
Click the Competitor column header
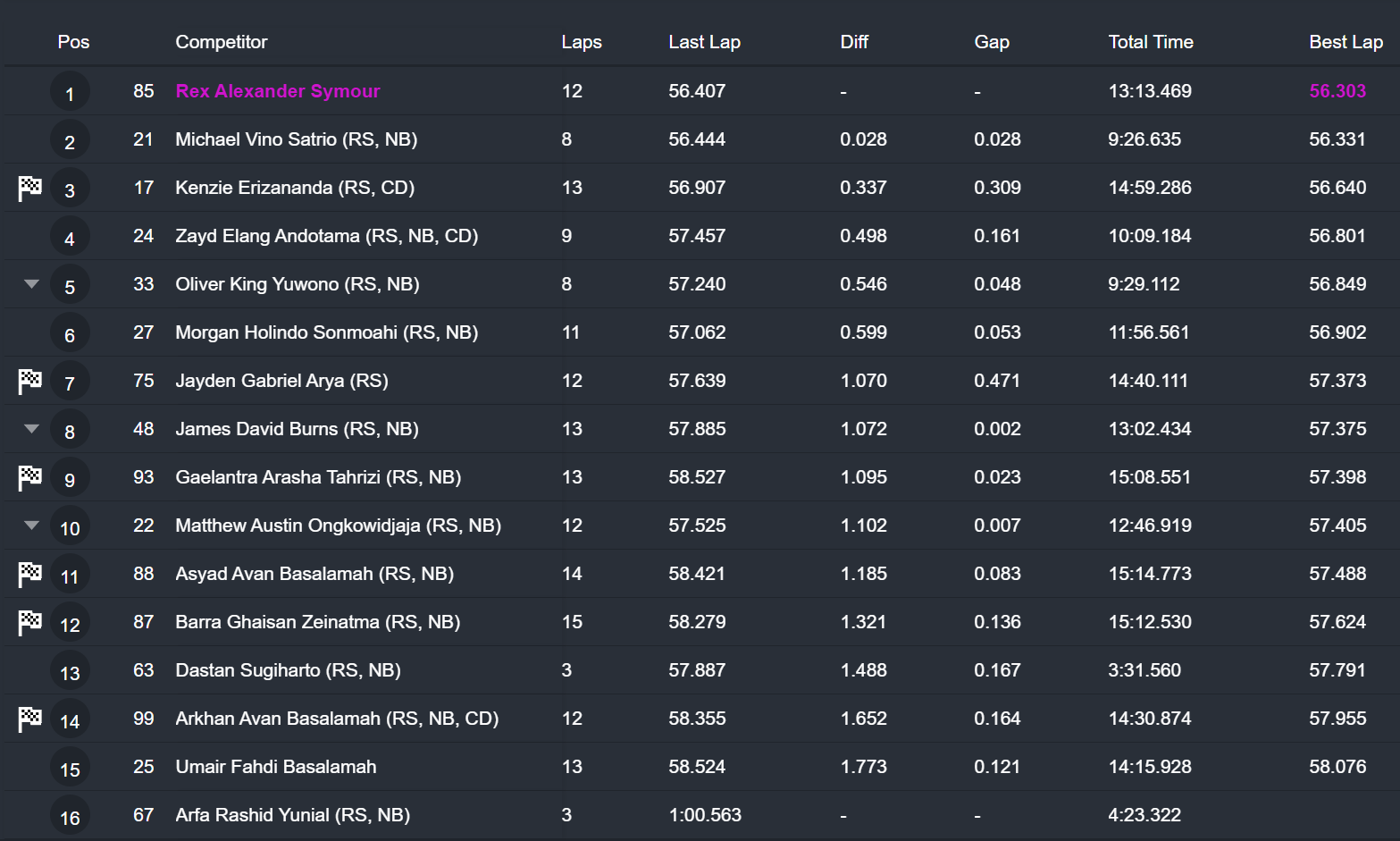221,42
